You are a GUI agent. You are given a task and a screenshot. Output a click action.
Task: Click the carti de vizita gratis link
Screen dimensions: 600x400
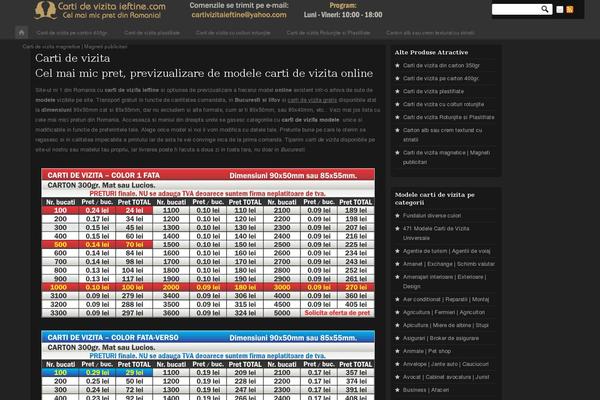point(312,100)
